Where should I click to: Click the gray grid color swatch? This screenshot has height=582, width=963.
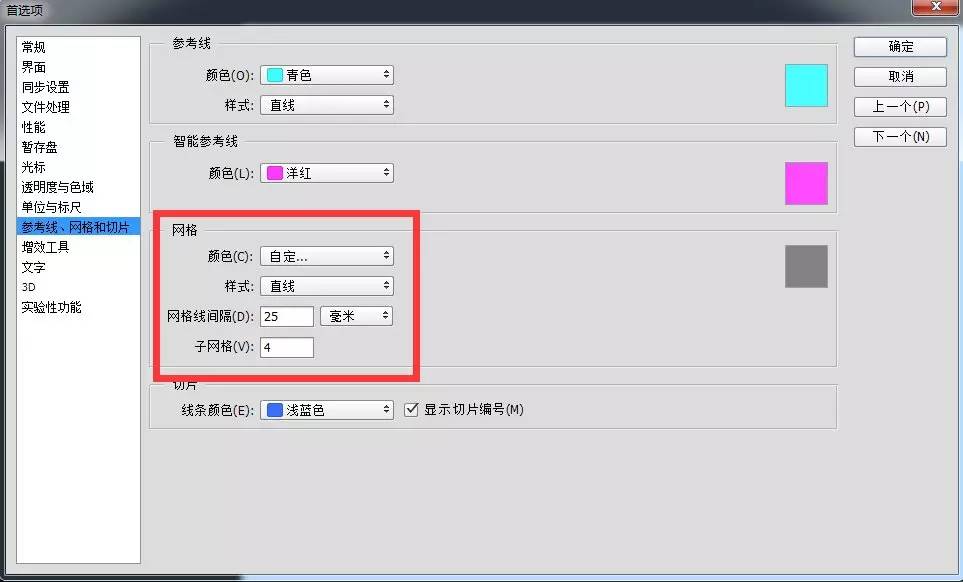[806, 266]
